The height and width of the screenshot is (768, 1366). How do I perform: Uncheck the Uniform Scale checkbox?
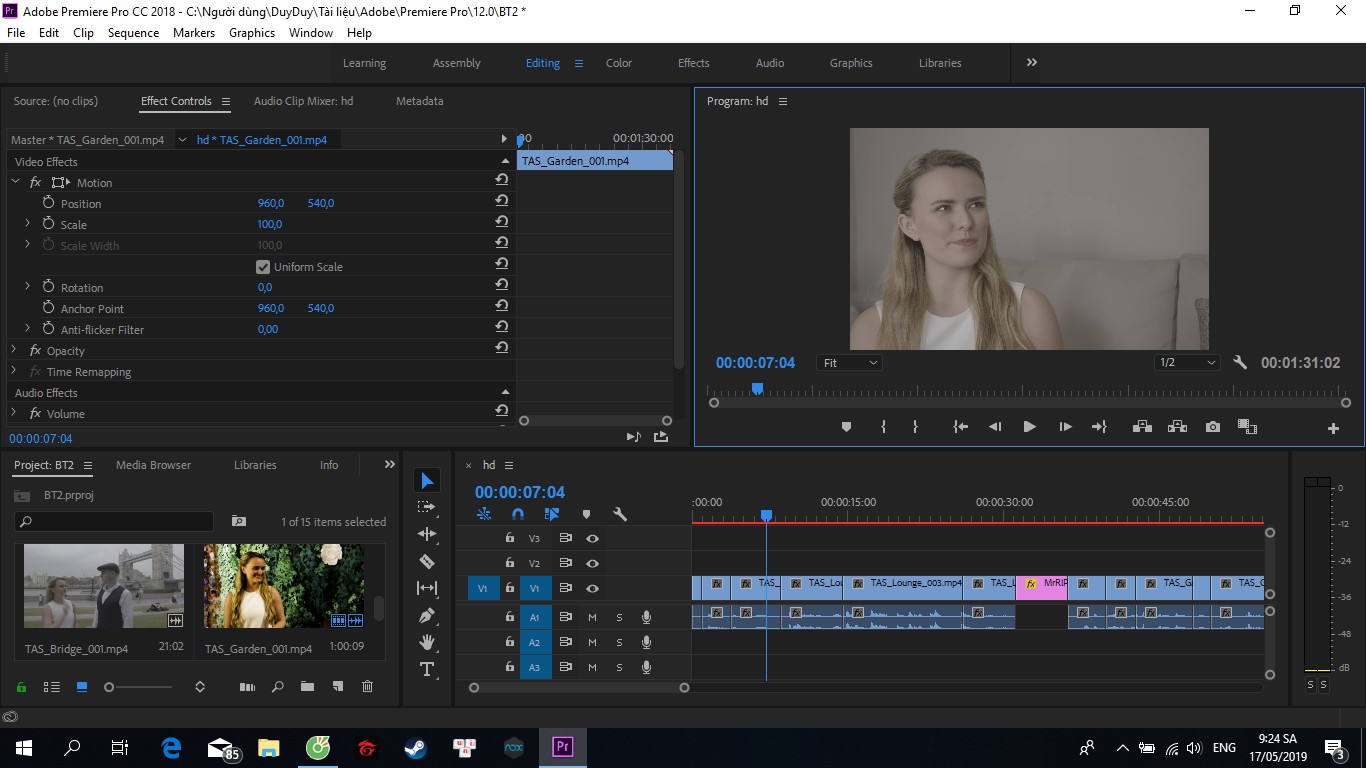coord(263,267)
